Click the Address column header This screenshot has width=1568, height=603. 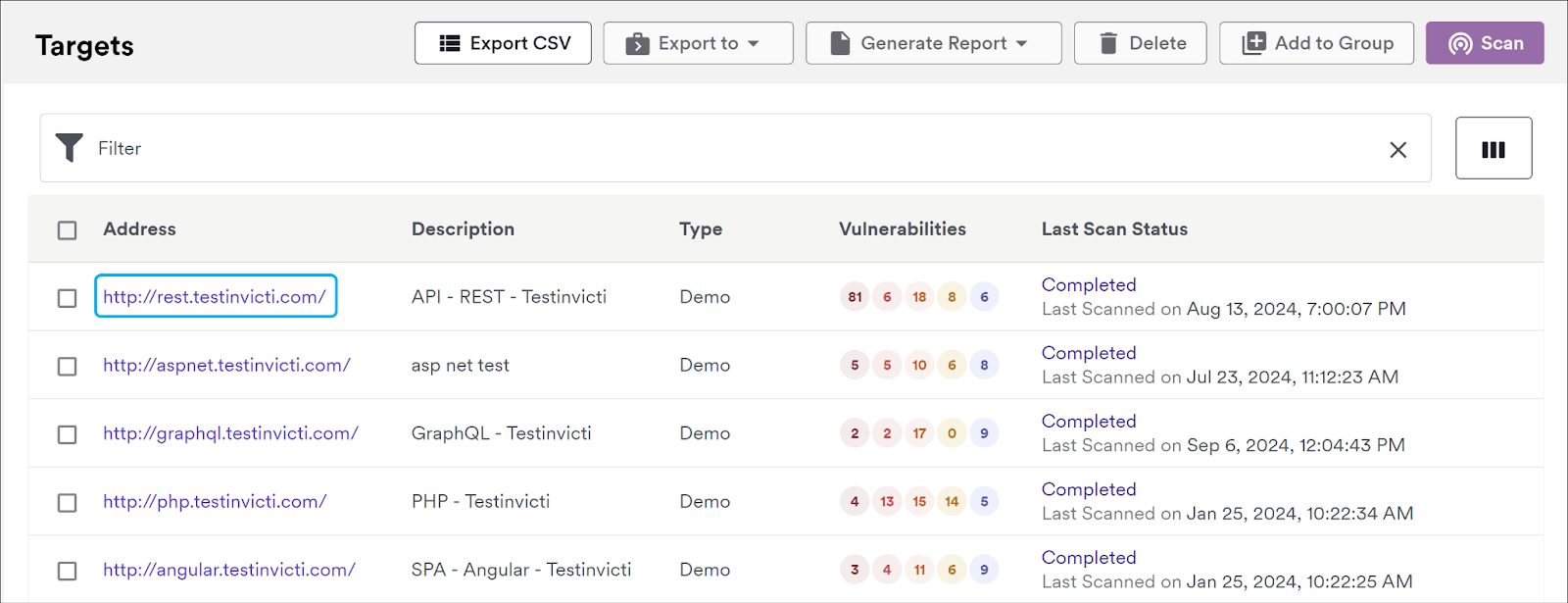tap(139, 228)
